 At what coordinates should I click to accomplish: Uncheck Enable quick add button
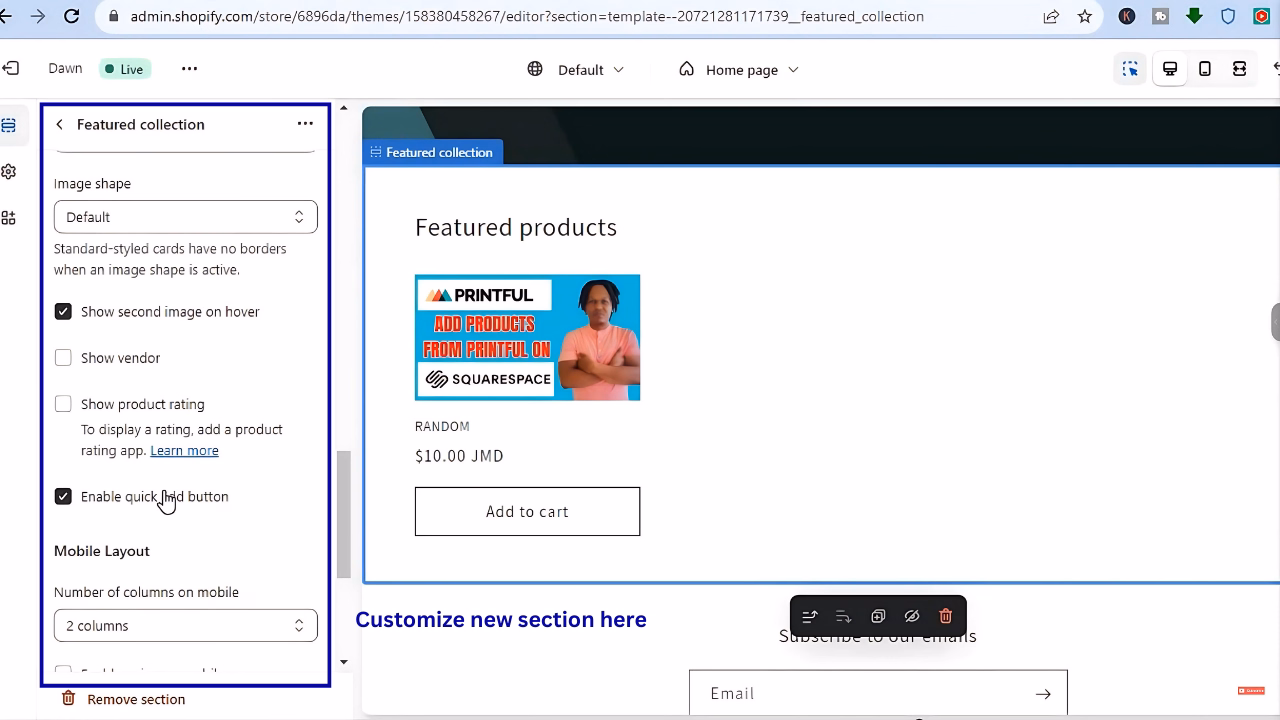coord(63,496)
